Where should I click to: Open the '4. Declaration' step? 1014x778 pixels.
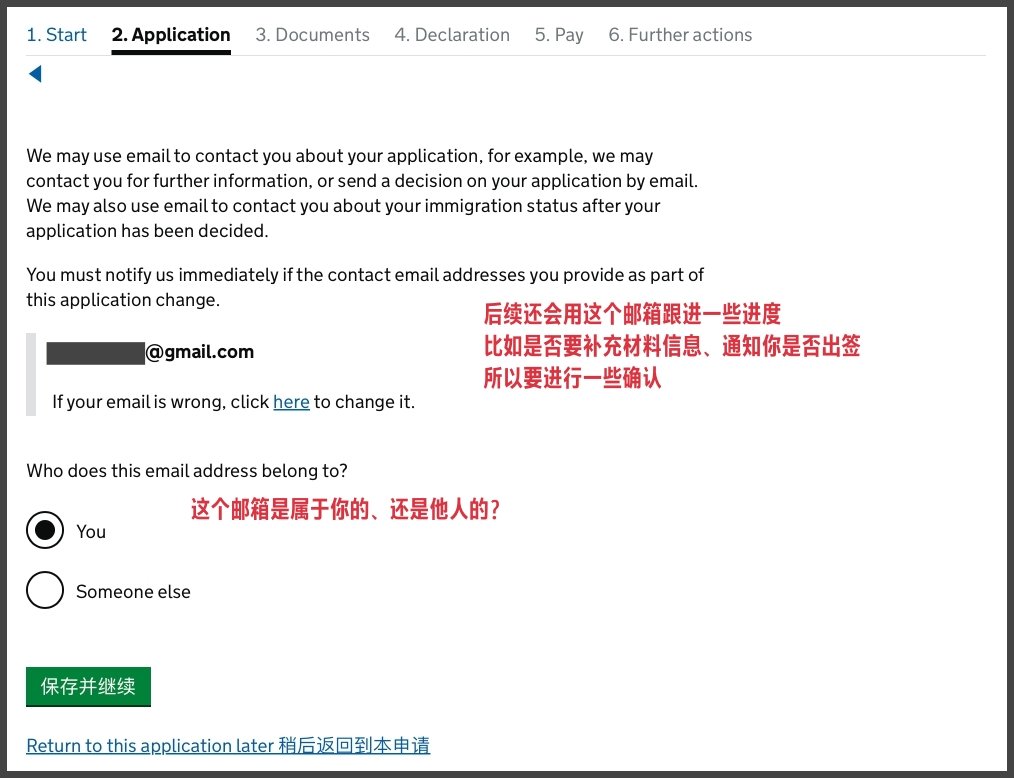452,35
